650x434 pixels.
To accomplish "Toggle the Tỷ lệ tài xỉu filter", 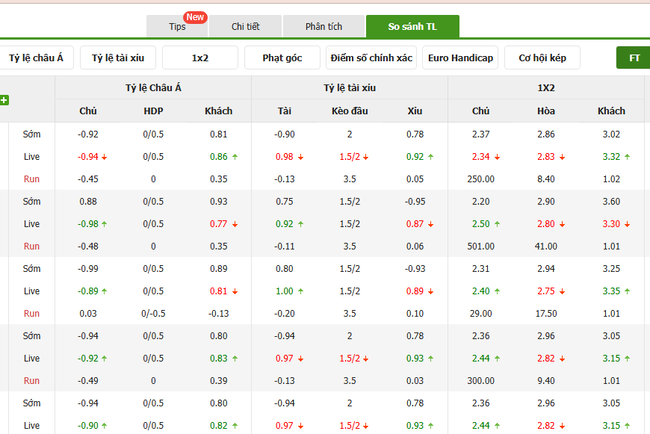I will tap(118, 58).
